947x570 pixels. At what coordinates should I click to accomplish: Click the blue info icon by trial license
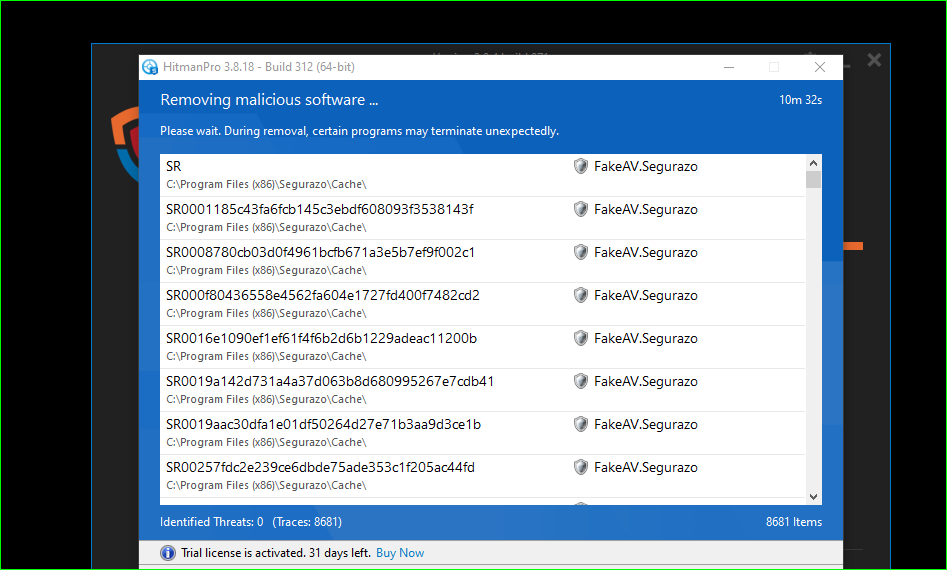168,552
